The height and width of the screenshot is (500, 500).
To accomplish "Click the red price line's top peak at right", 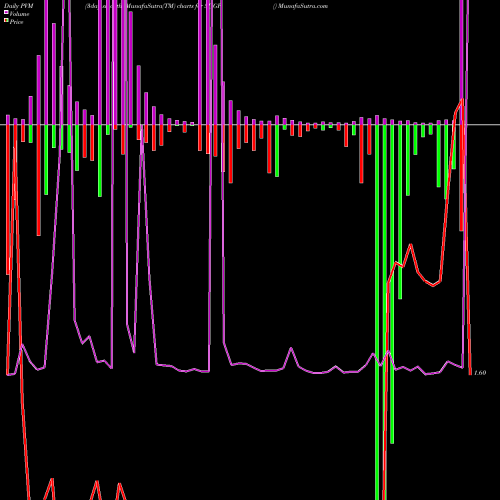I will pyautogui.click(x=462, y=100).
